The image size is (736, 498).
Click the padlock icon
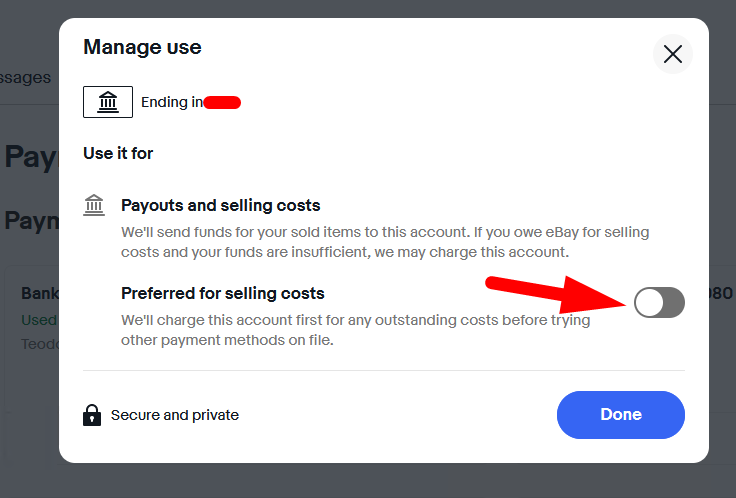[x=92, y=415]
